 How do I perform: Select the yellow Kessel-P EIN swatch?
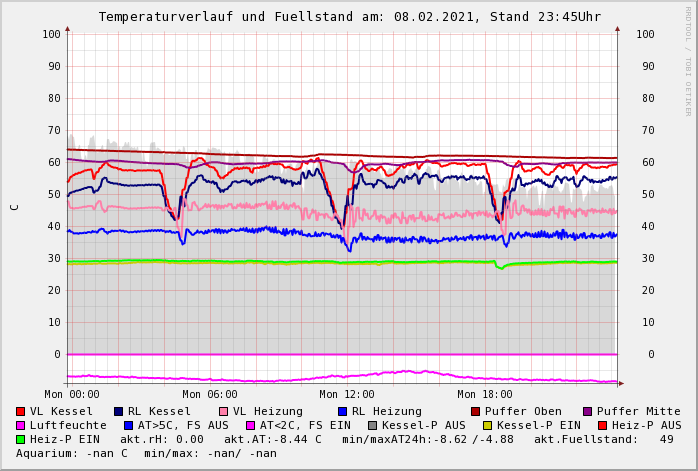pos(487,426)
